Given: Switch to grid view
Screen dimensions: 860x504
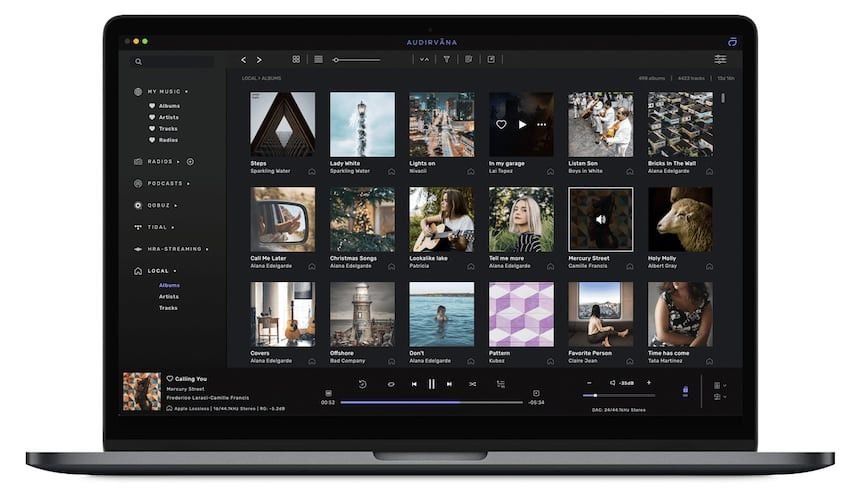Looking at the screenshot, I should click(x=296, y=59).
